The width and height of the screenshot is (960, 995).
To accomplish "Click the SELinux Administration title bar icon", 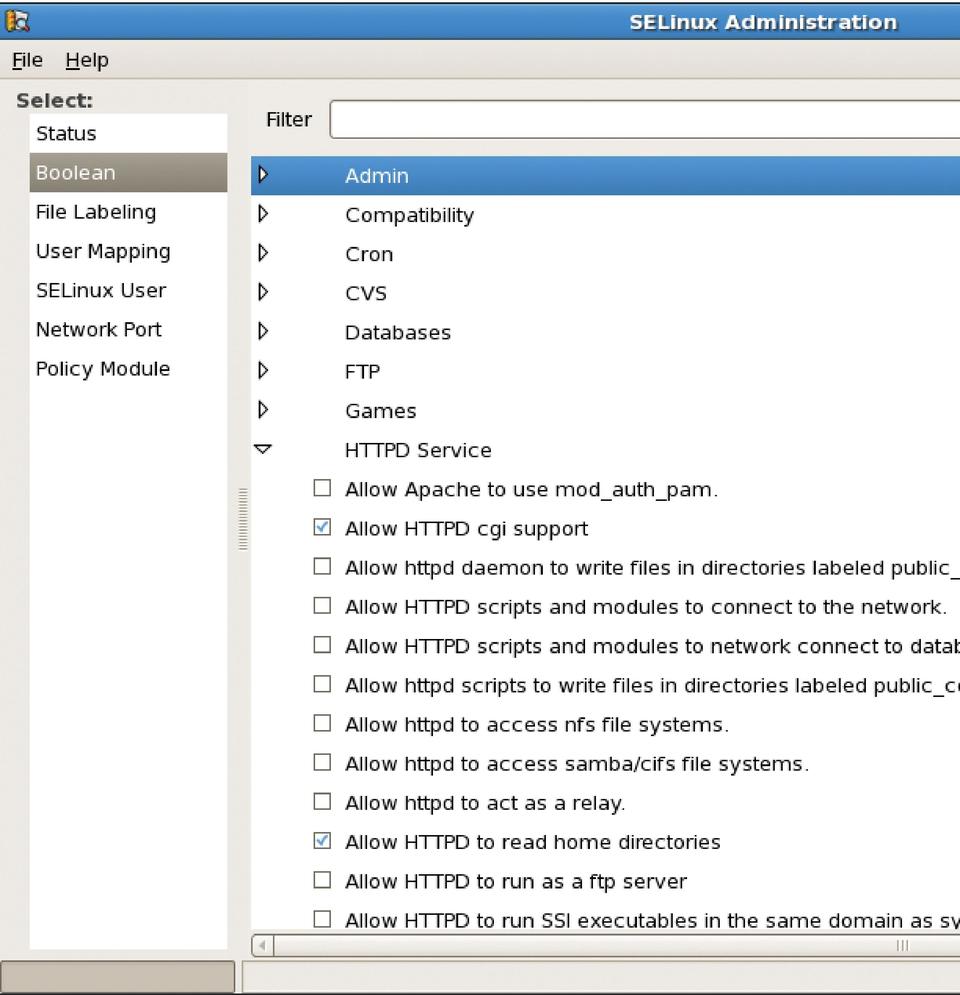I will click(17, 20).
